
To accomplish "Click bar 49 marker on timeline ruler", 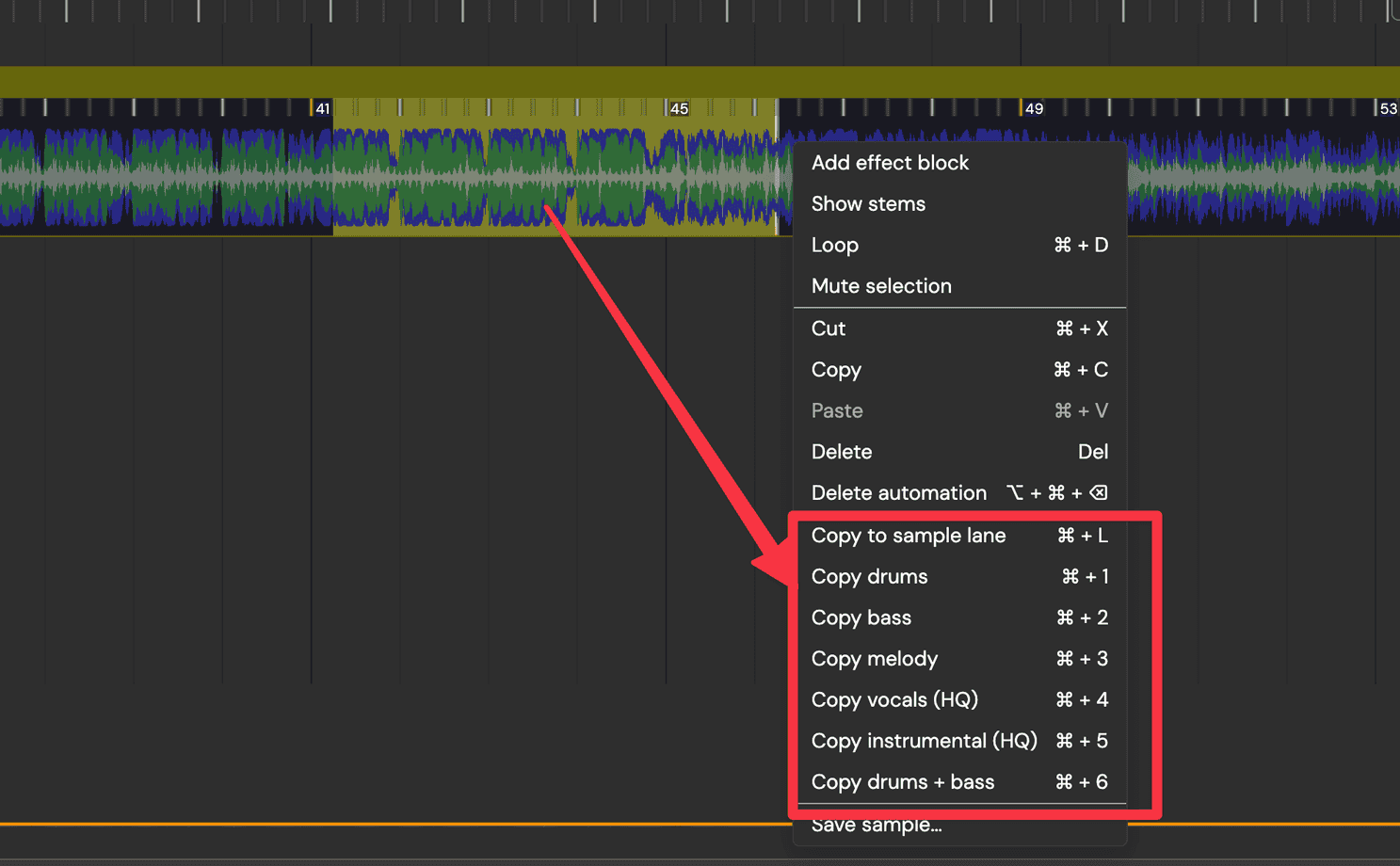I will coord(1033,108).
